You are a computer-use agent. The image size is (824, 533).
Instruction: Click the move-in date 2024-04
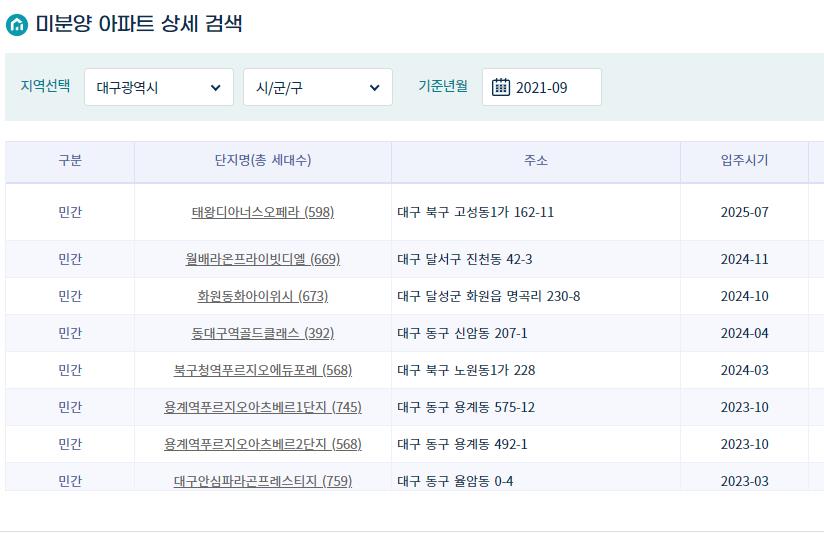click(x=744, y=333)
